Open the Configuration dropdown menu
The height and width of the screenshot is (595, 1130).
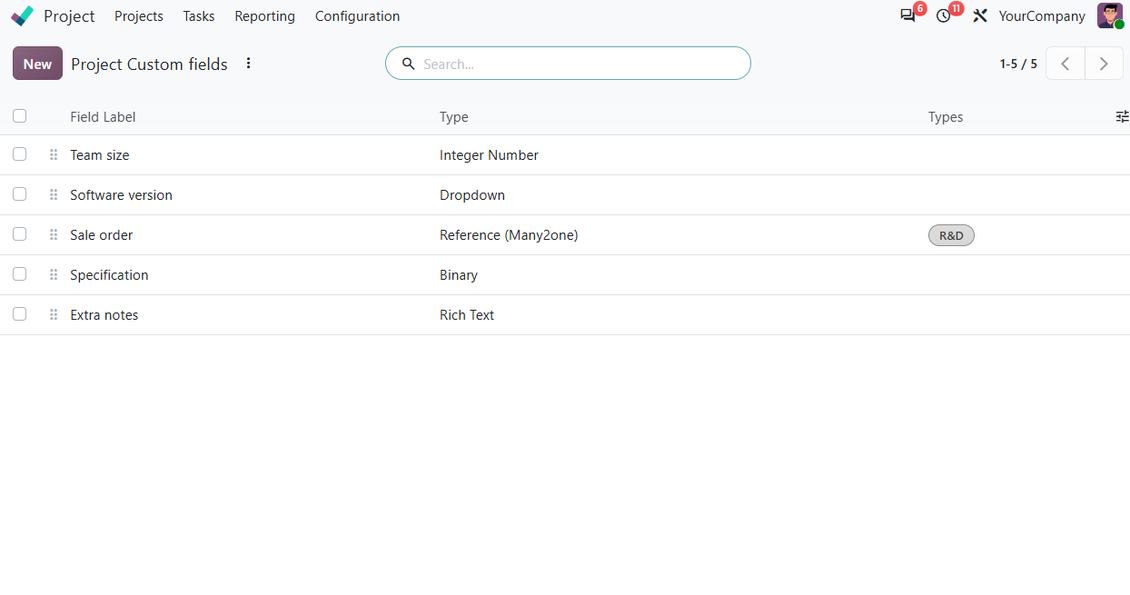[357, 16]
